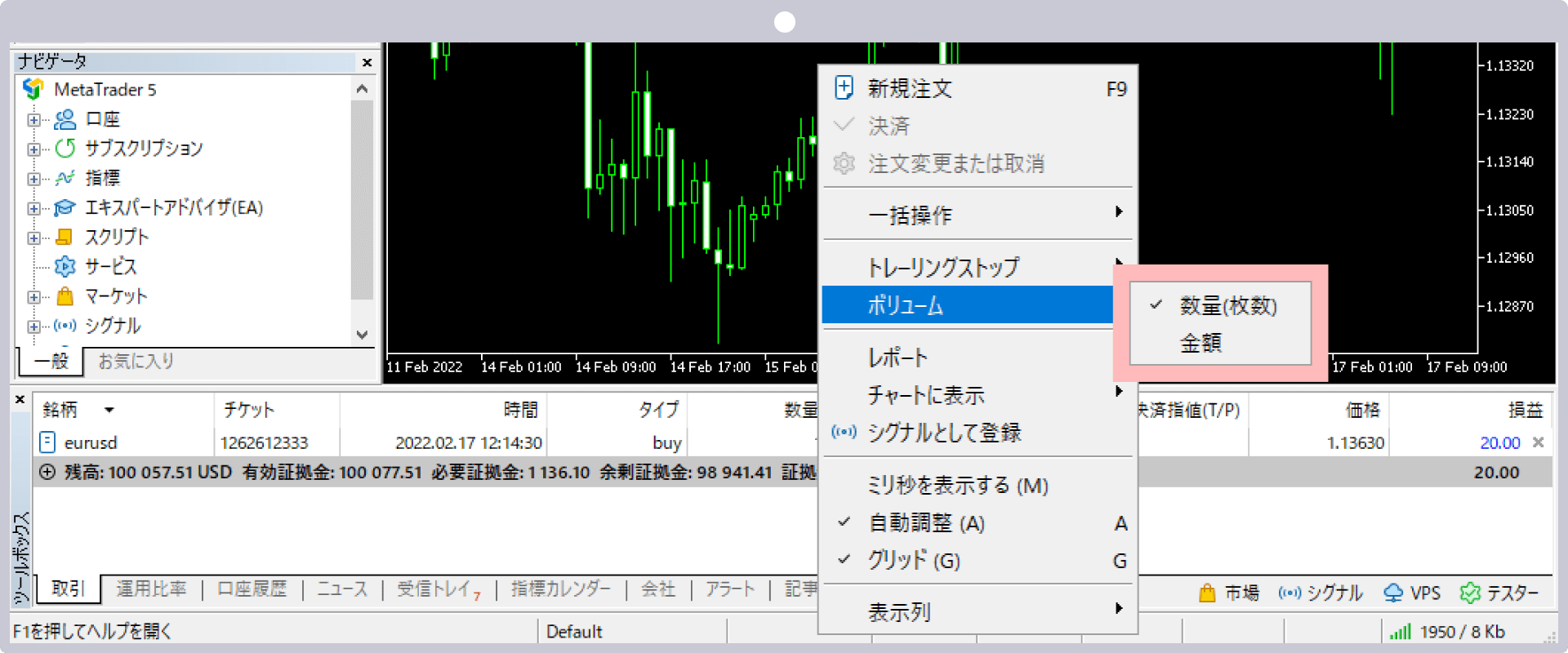
Task: Open the 一括操作 submenu
Action: (x=978, y=215)
